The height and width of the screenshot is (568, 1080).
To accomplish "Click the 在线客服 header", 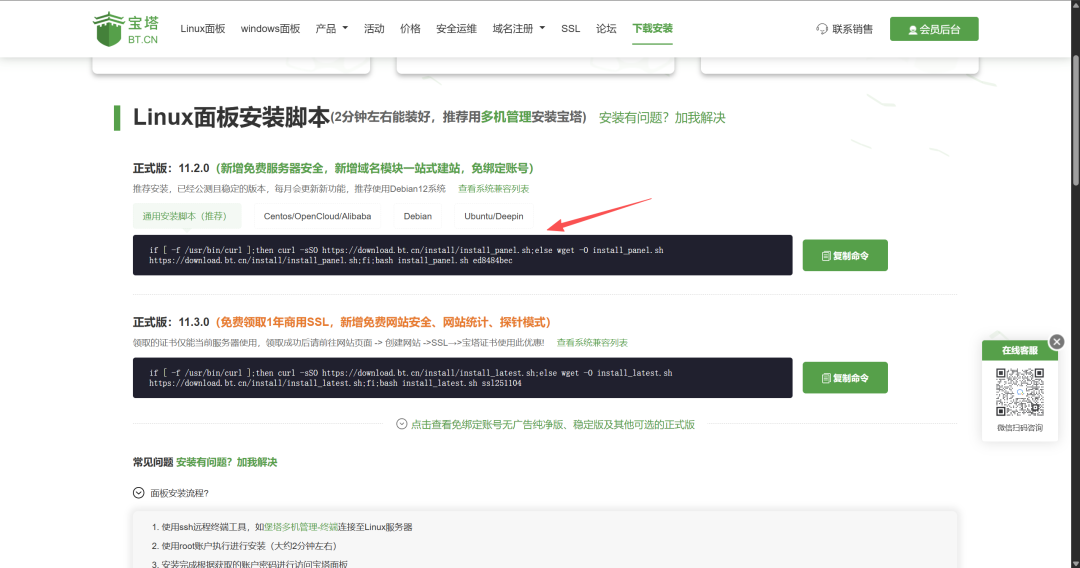I will coord(1019,350).
